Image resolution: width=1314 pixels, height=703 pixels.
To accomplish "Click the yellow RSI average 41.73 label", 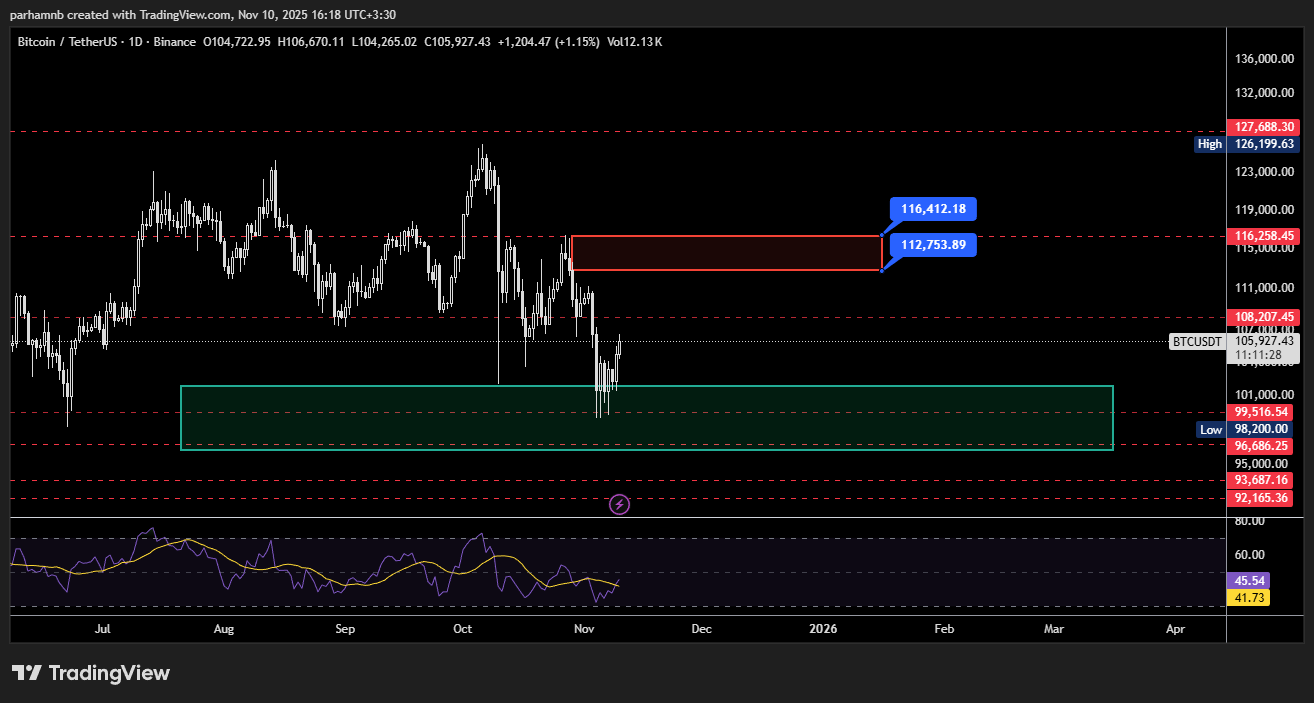I will [1250, 597].
